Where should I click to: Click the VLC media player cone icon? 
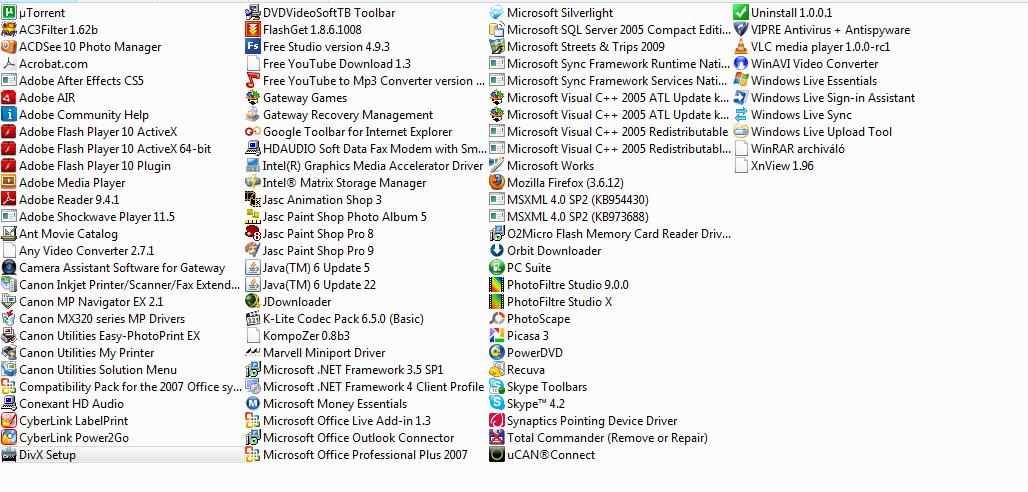coord(740,47)
